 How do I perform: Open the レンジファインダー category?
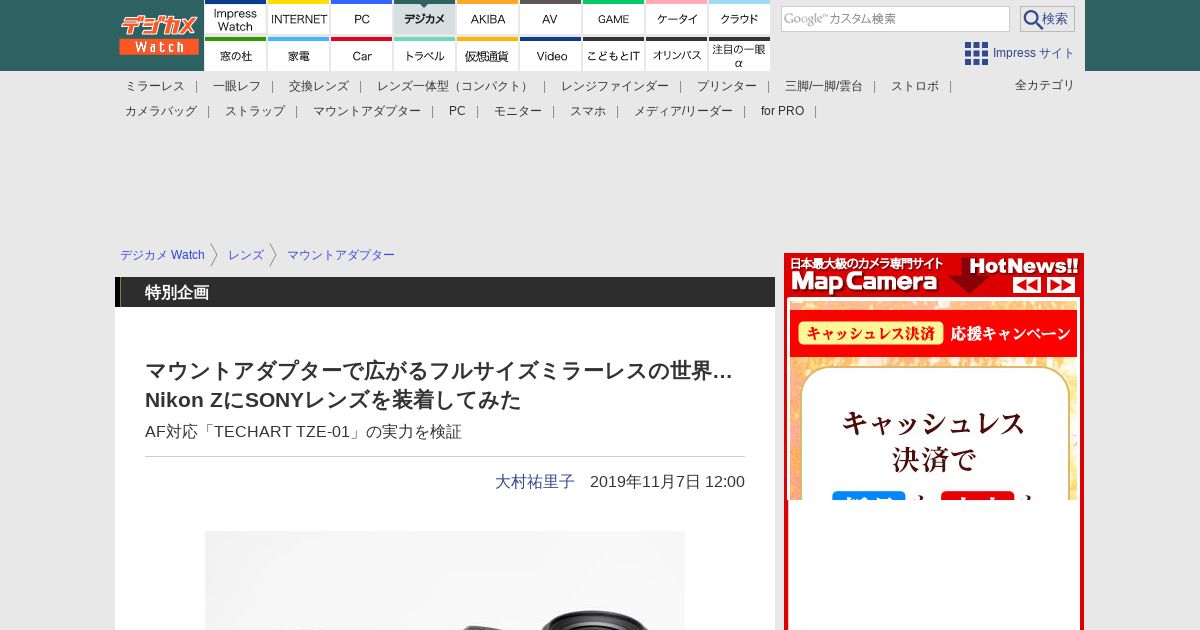coord(615,86)
